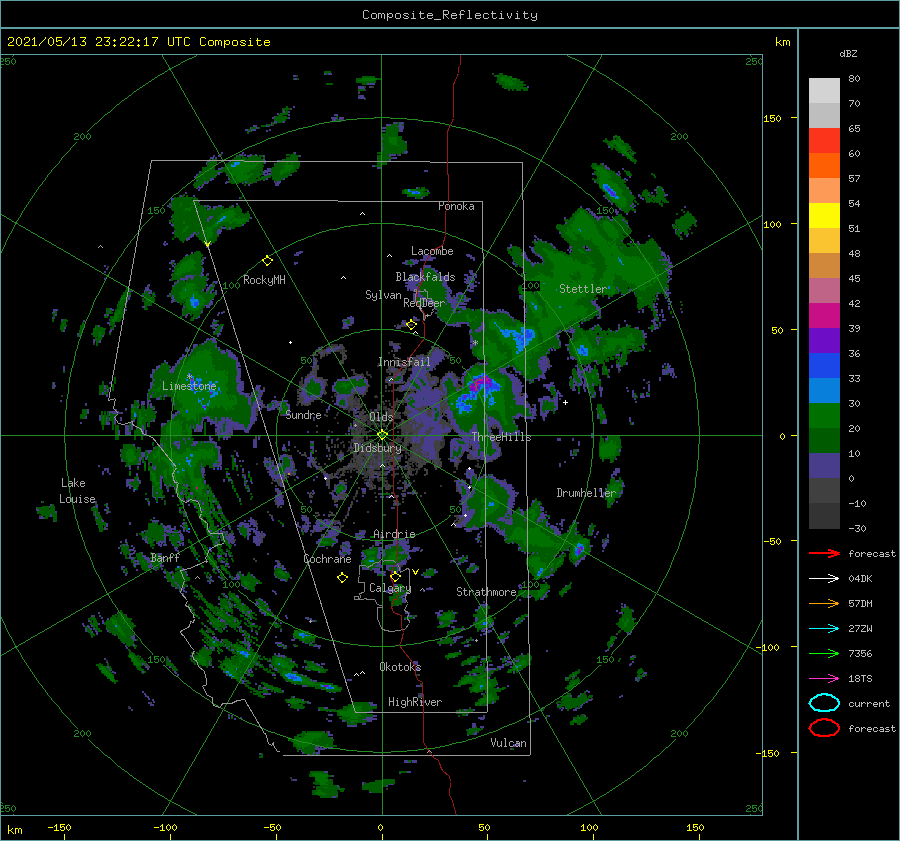
Task: Click the dBZ legend heading
Action: pyautogui.click(x=848, y=53)
